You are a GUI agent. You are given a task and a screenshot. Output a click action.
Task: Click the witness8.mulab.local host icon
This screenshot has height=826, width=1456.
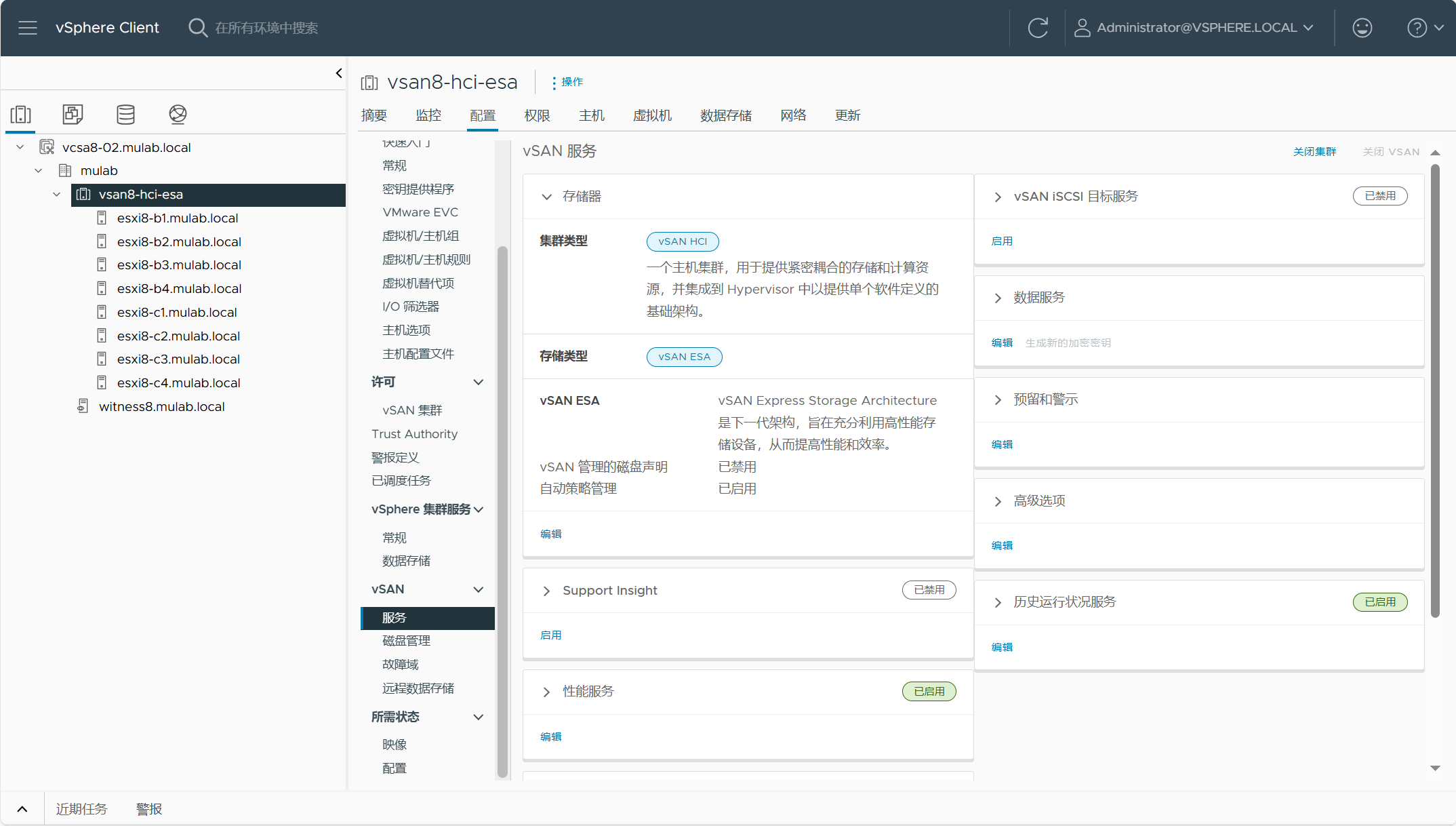(x=83, y=406)
